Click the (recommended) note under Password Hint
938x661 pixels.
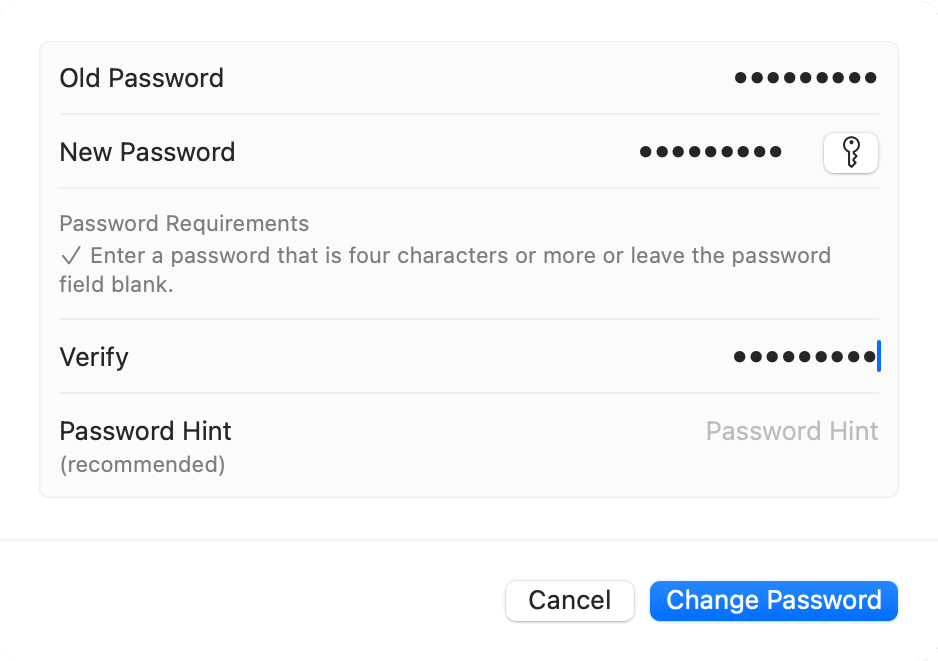(142, 465)
